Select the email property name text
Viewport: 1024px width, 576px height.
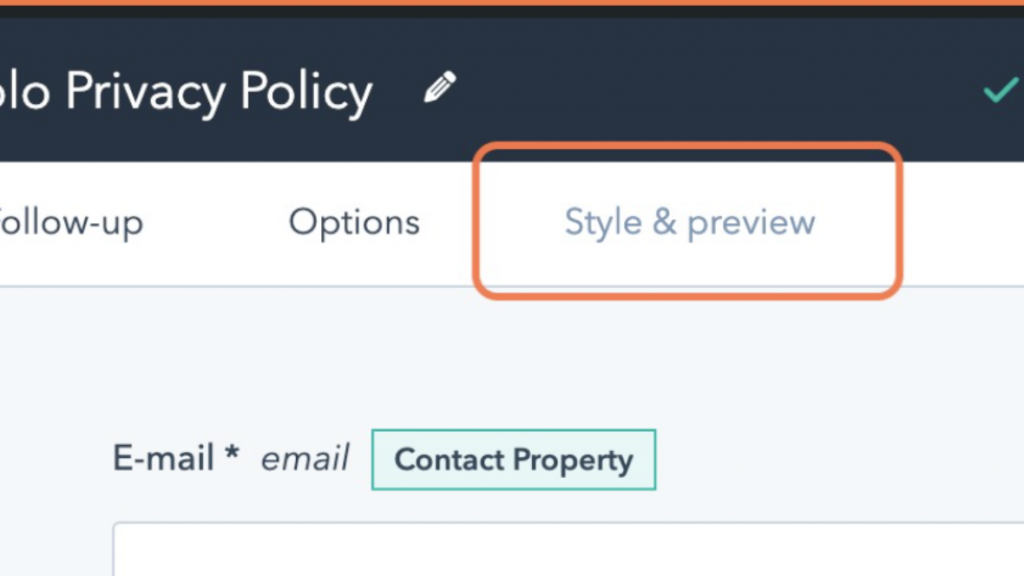pyautogui.click(x=304, y=459)
